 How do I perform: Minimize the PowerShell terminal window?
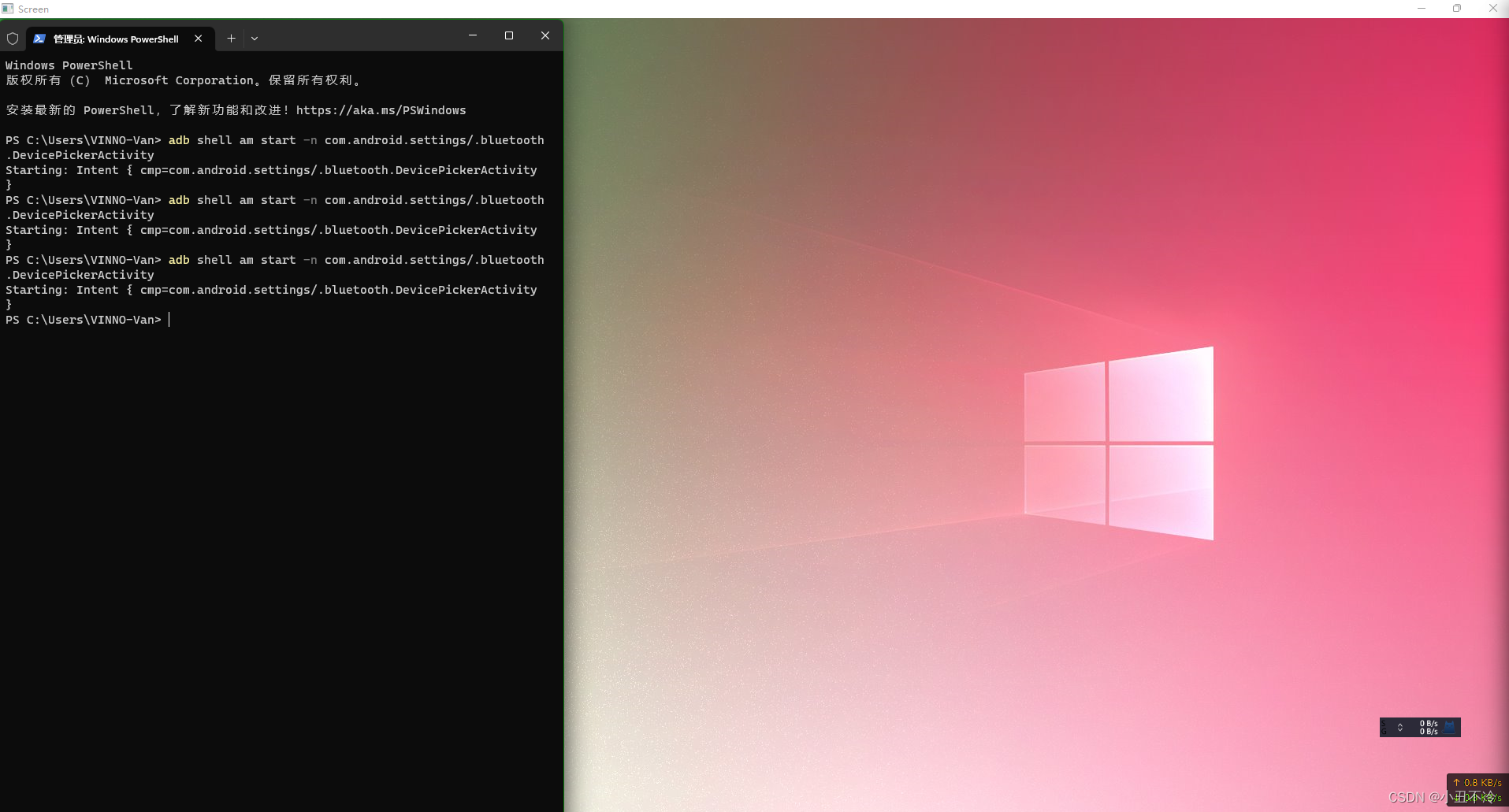pos(473,35)
